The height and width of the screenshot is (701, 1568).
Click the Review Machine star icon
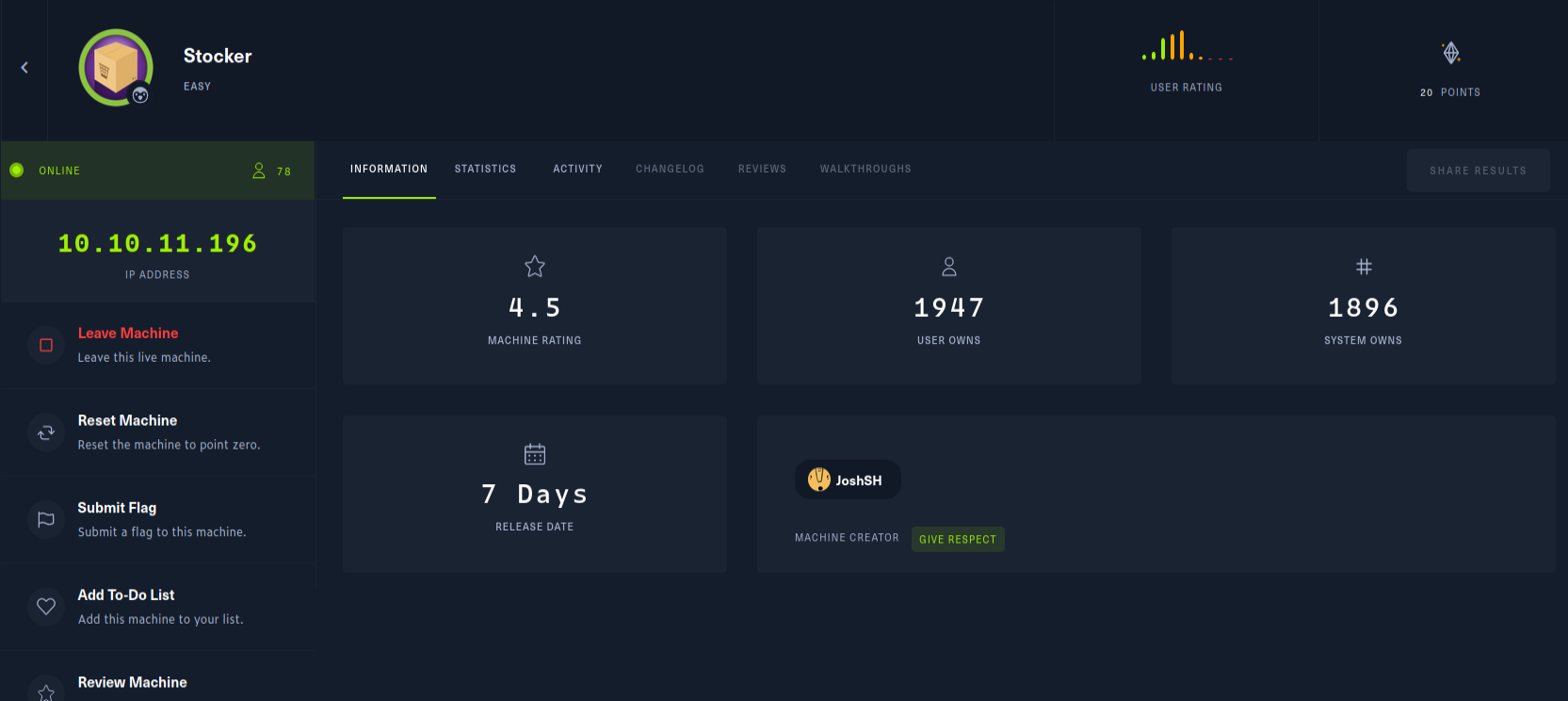46,693
